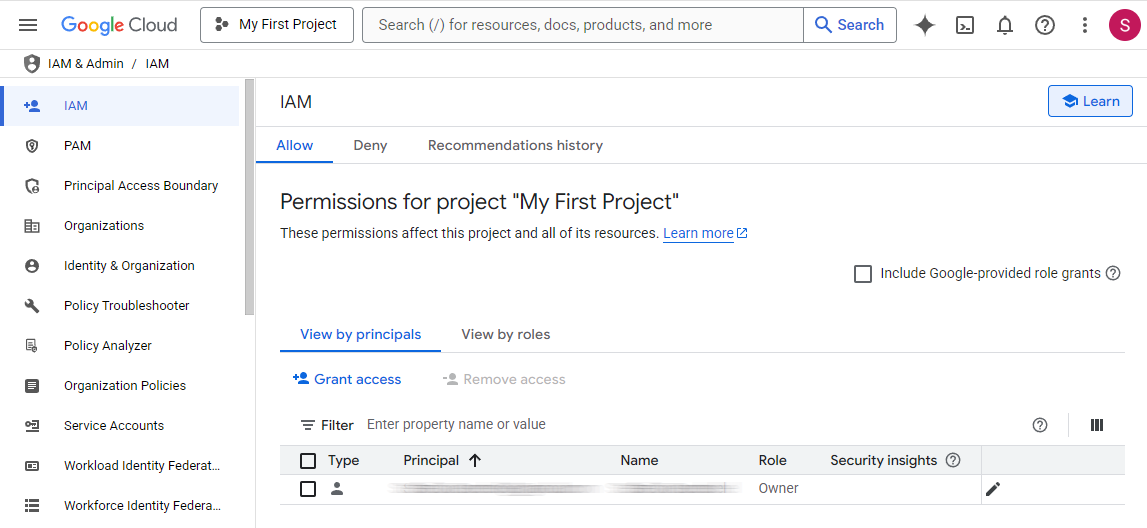Open the hamburger navigation menu
1147x528 pixels.
(x=28, y=25)
